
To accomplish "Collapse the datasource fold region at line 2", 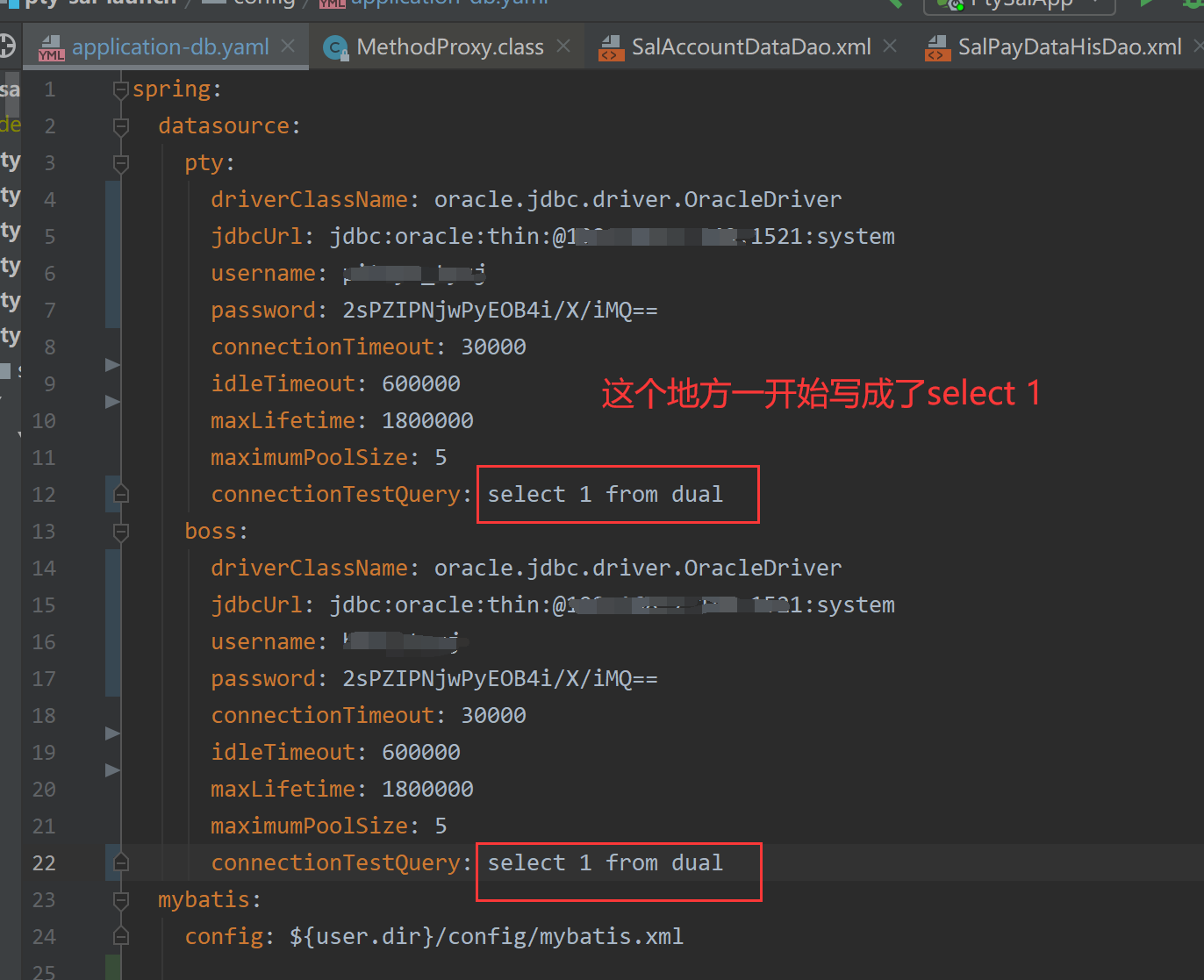I will (121, 125).
